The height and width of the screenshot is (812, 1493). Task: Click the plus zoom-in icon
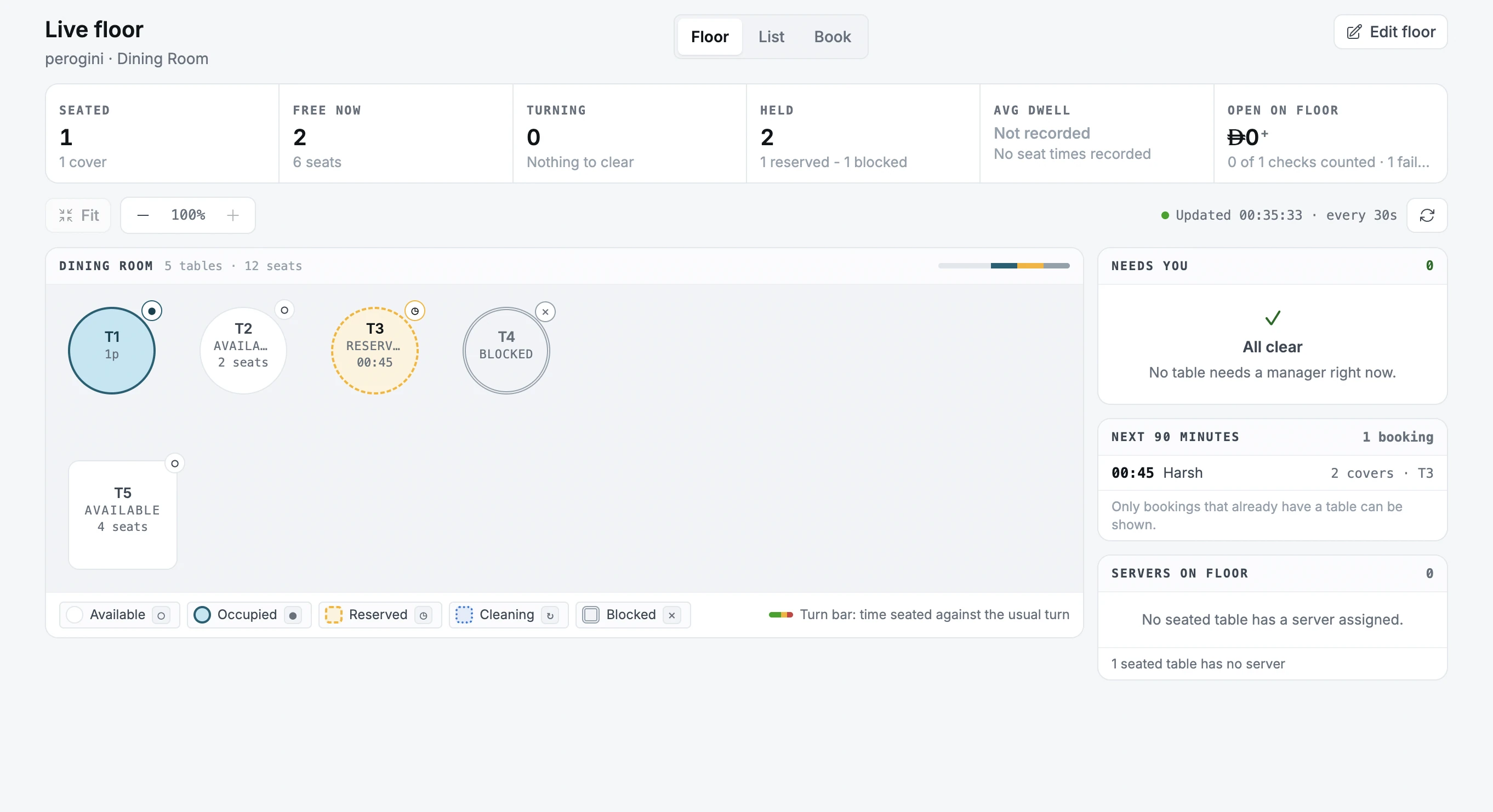click(233, 216)
